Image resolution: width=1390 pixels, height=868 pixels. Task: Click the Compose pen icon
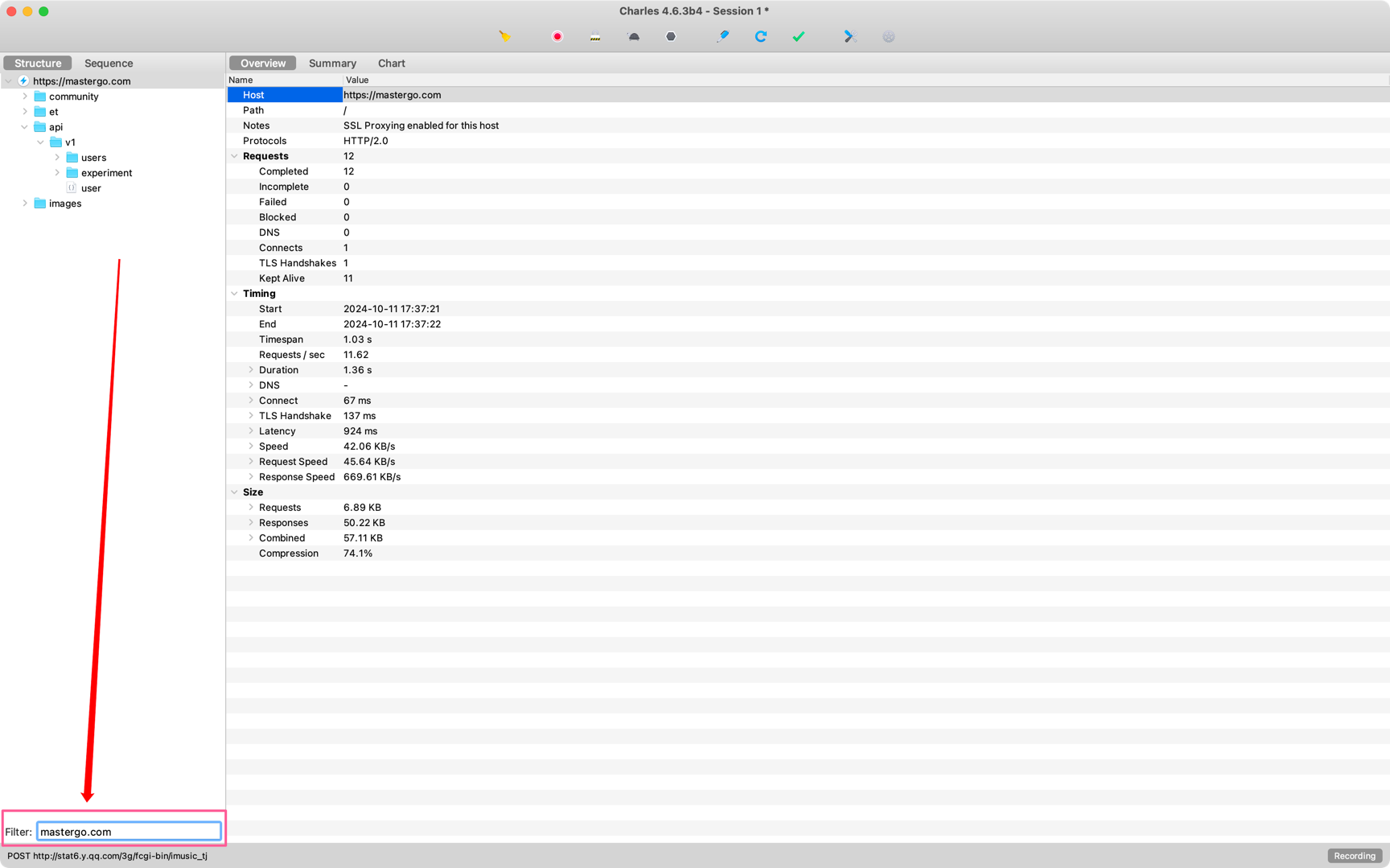coord(723,36)
